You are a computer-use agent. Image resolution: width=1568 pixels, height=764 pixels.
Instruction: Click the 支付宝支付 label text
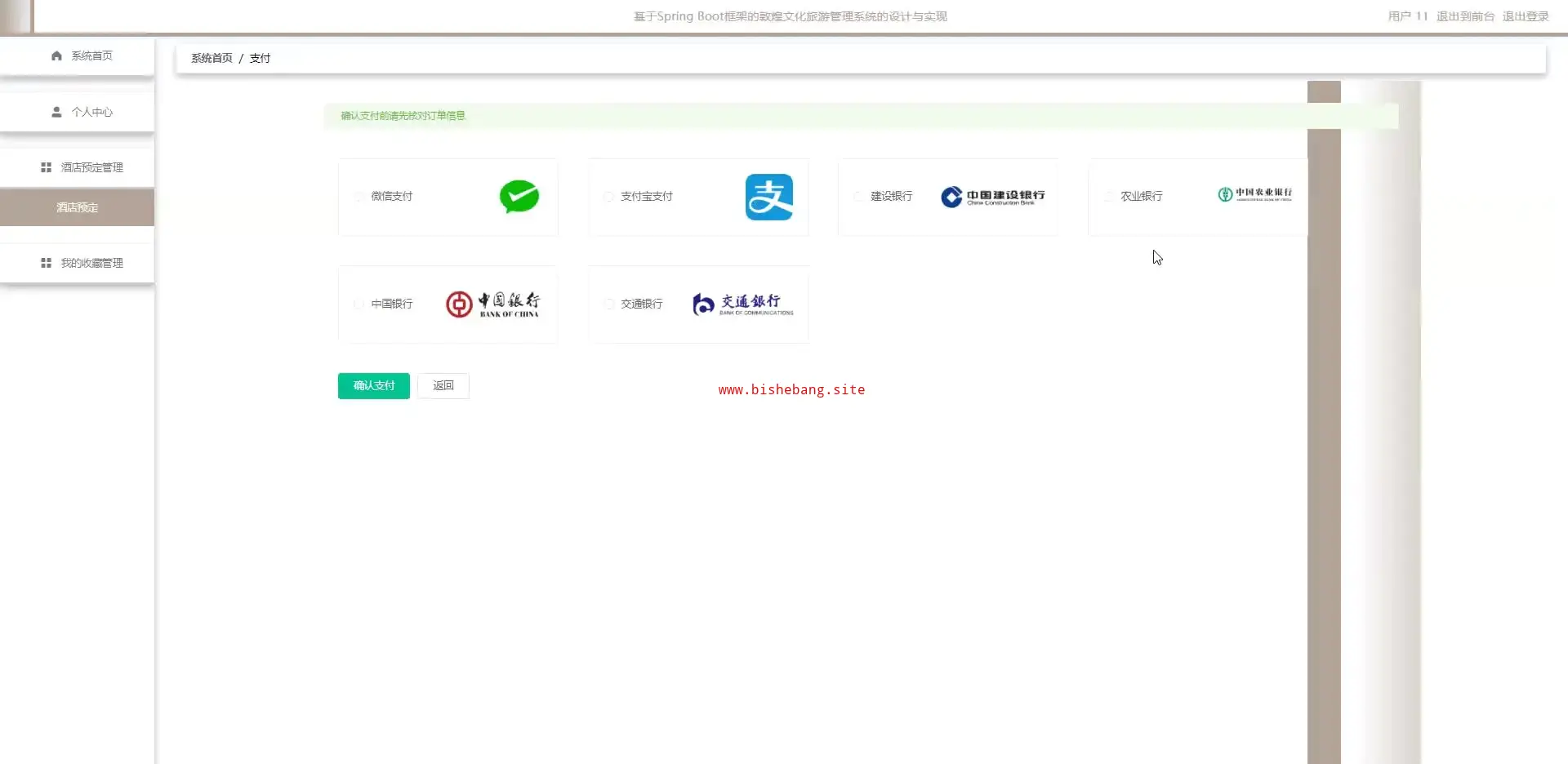click(647, 197)
